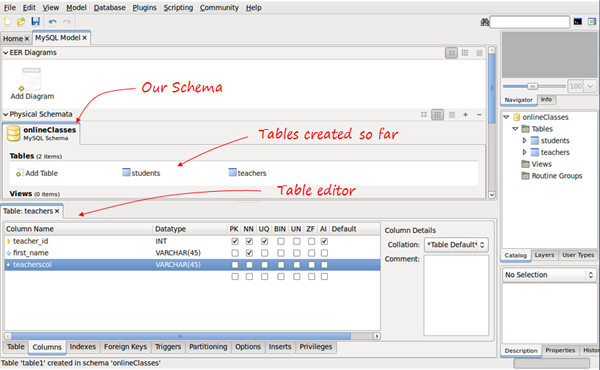Switch to the User Types tab
Viewport: 600px width, 370px height.
coord(578,255)
